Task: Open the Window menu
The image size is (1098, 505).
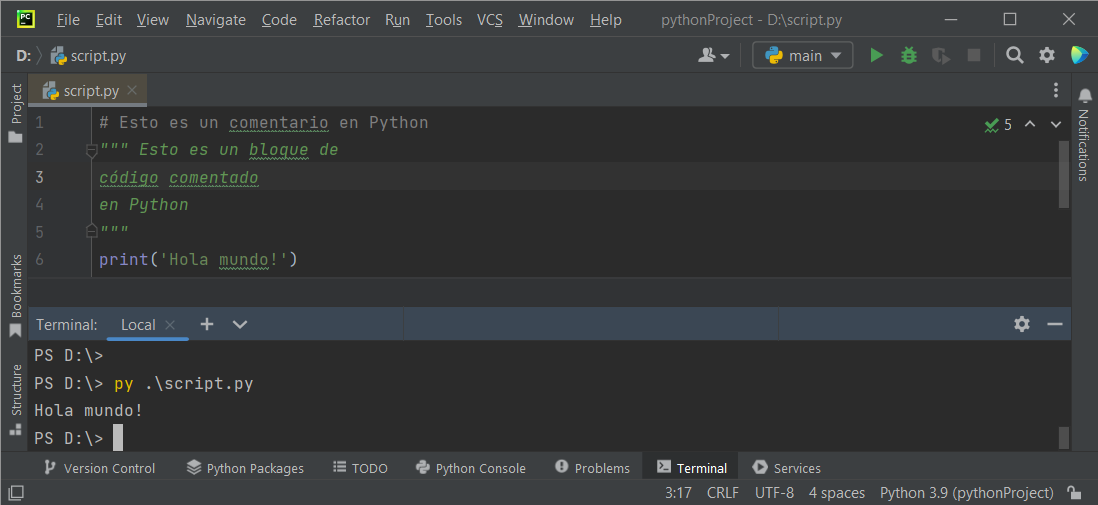Action: pos(546,20)
